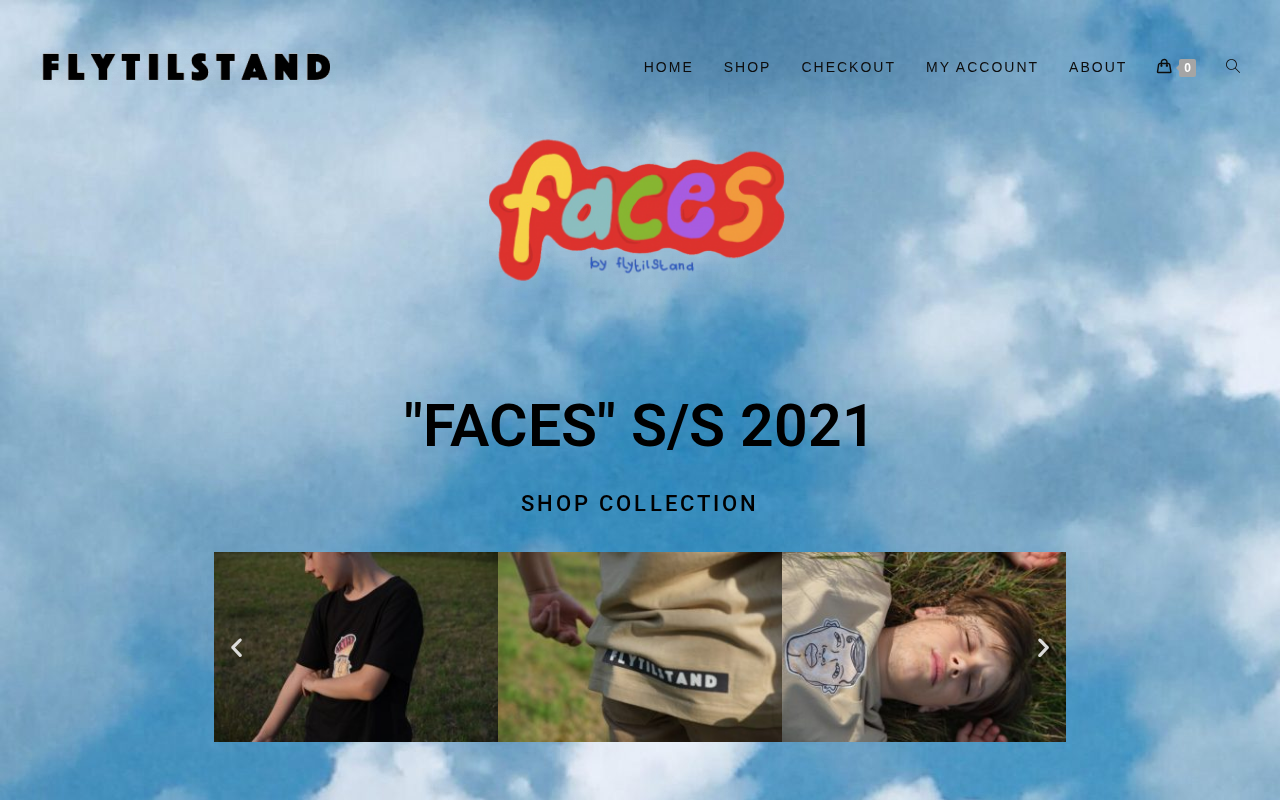Click the cart item count badge
This screenshot has height=800, width=1280.
[1187, 68]
